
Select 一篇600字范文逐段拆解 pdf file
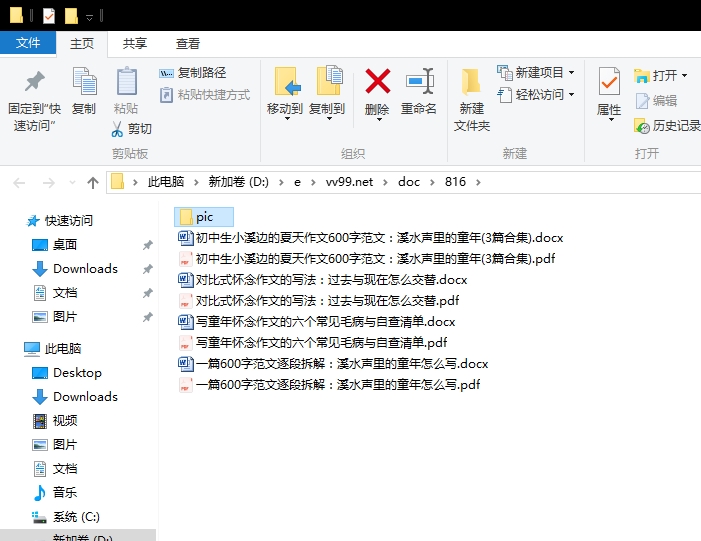point(329,385)
